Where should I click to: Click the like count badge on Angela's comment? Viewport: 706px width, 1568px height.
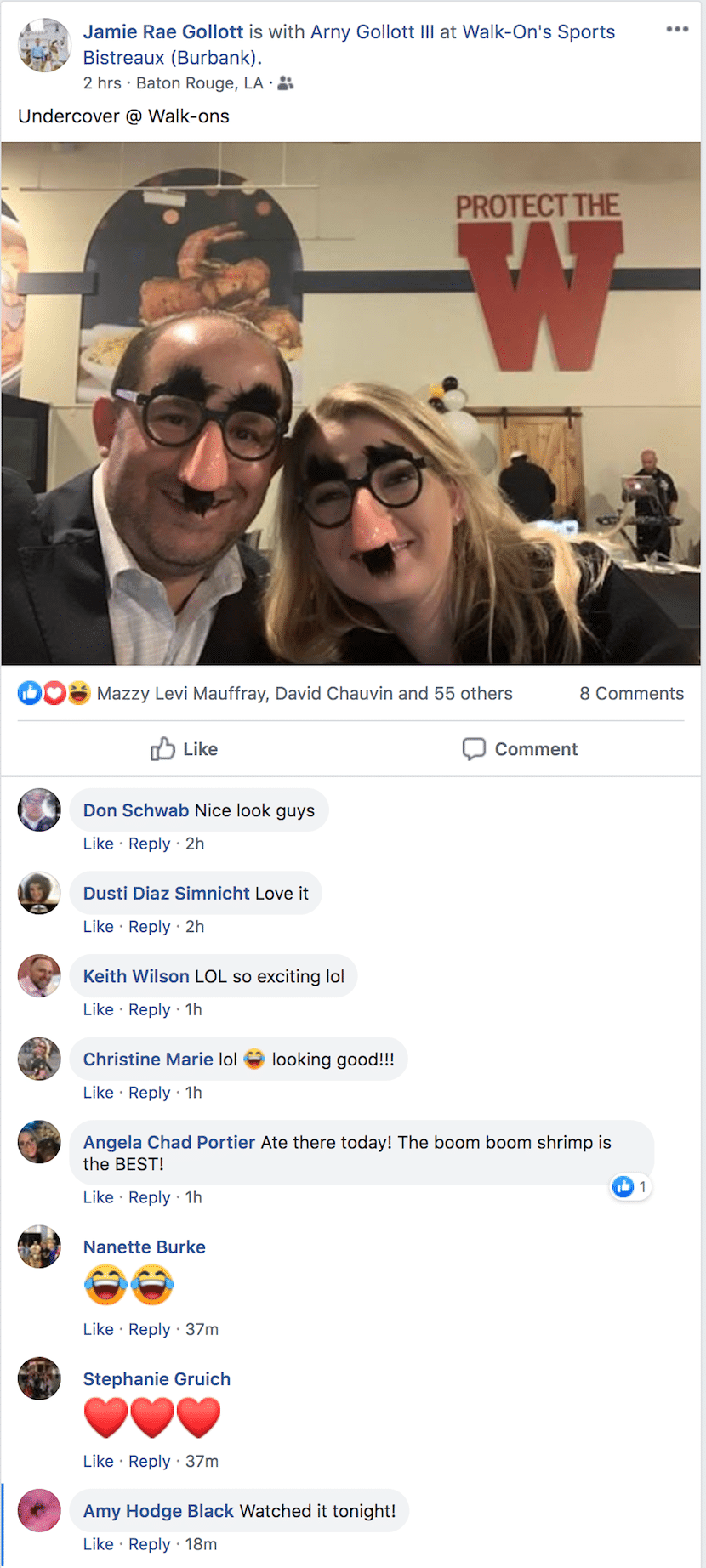(630, 1186)
